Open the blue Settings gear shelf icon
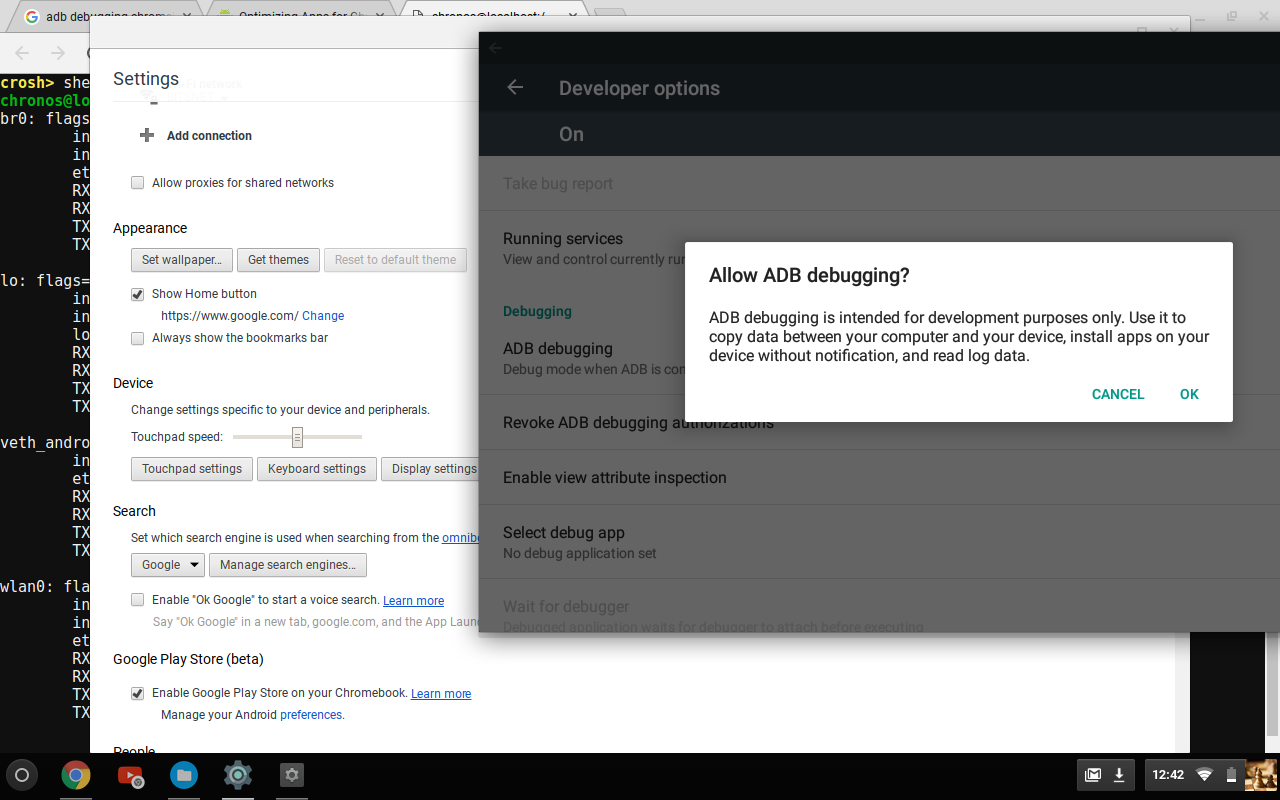Screen dimensions: 1280x800 (237, 774)
